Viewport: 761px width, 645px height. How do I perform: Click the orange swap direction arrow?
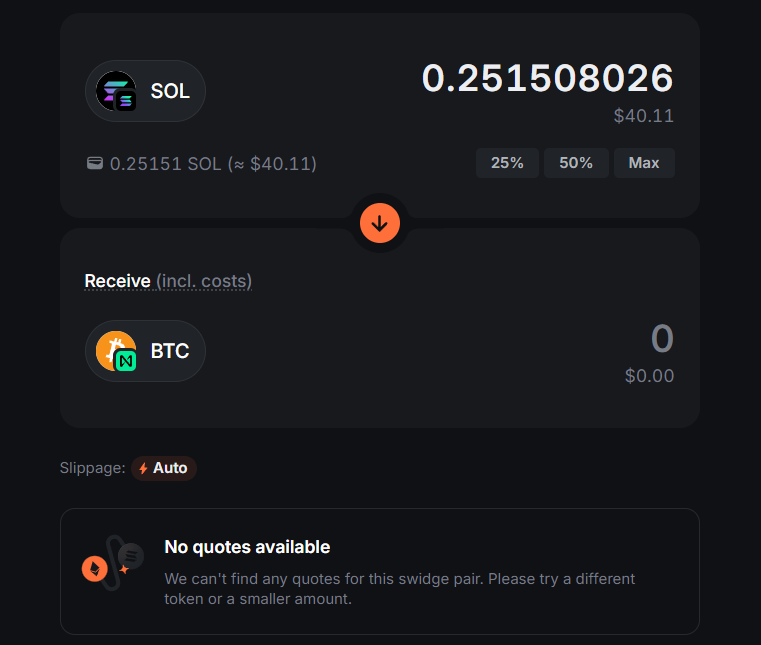point(380,223)
